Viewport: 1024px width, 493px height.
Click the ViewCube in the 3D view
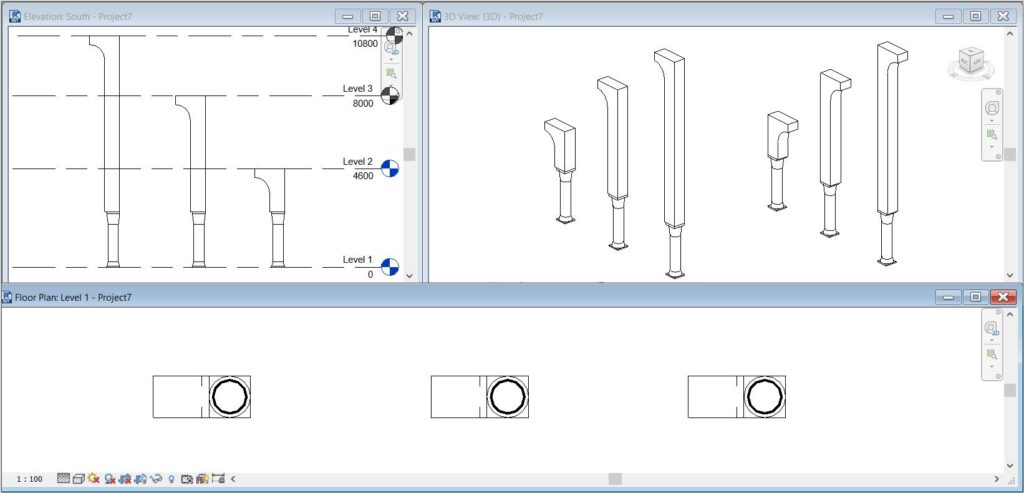click(x=971, y=61)
